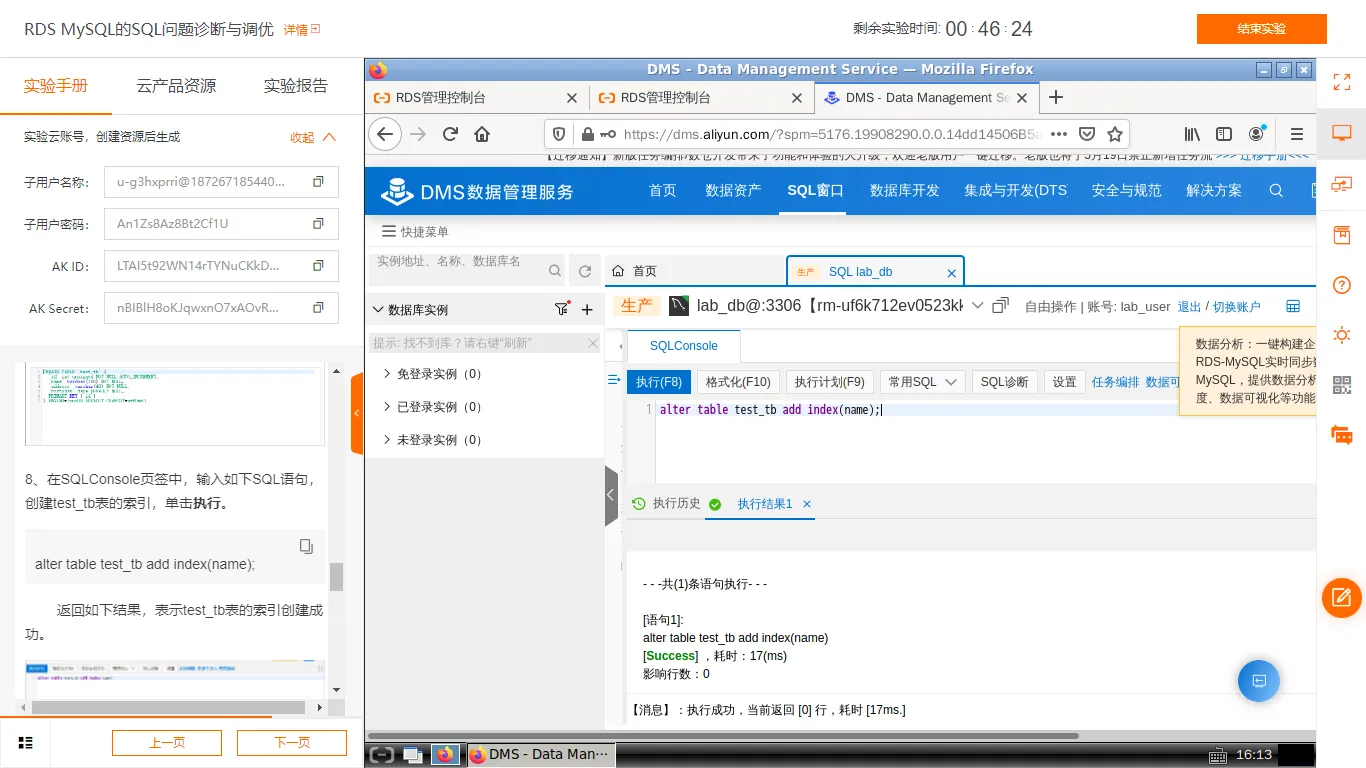
Task: Open the common SQL dropdown
Action: click(x=922, y=382)
